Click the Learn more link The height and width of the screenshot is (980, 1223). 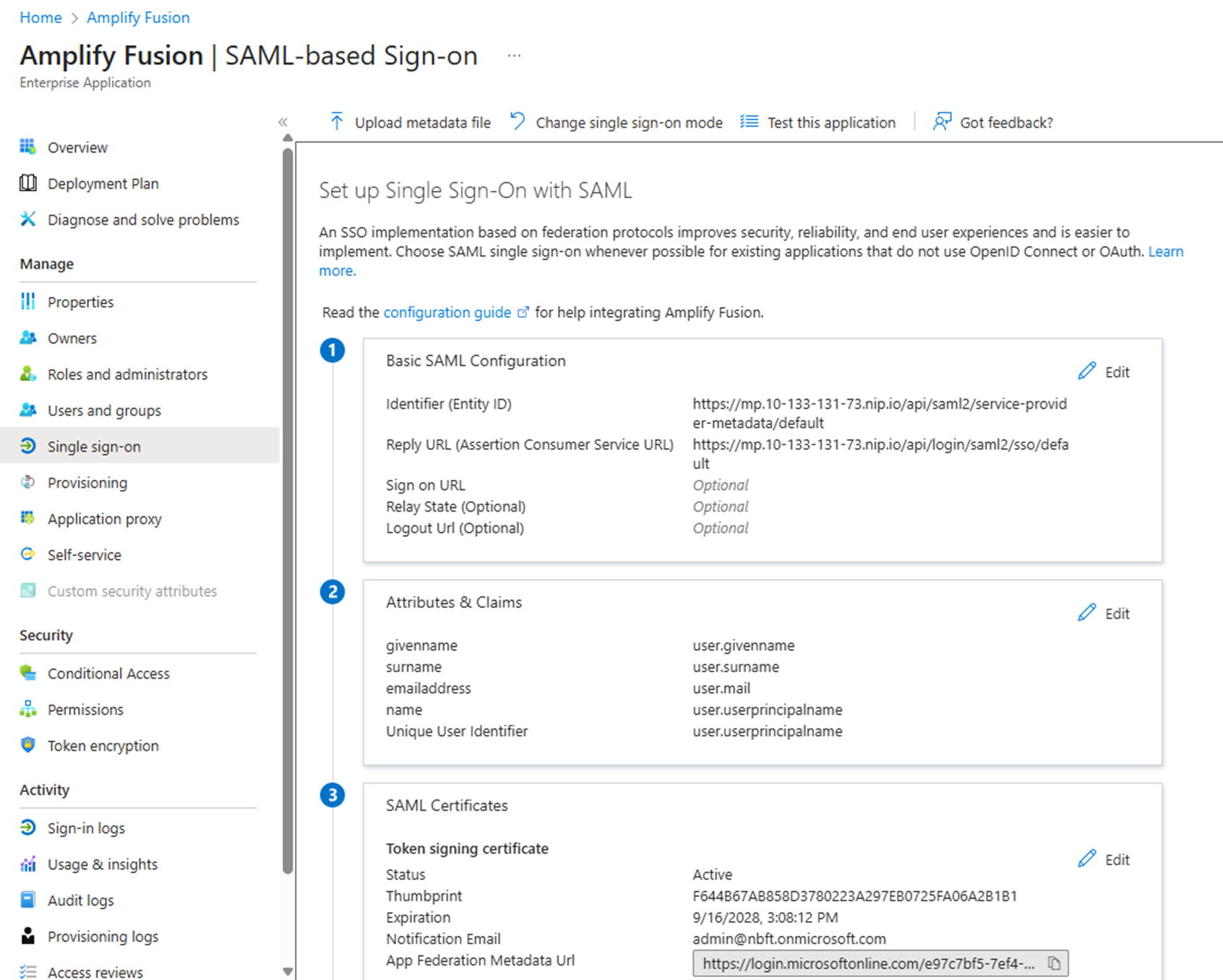click(x=1166, y=252)
